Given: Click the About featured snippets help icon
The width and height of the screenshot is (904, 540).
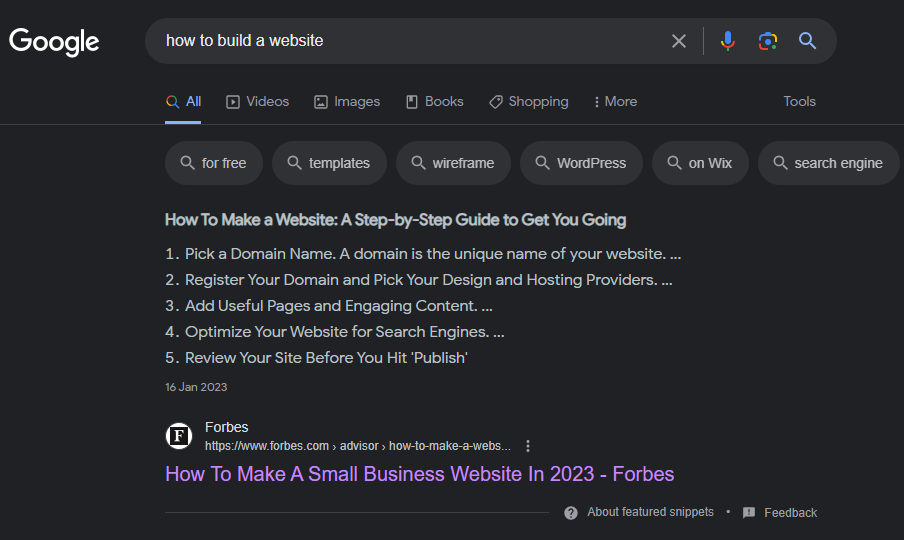Looking at the screenshot, I should coord(571,513).
